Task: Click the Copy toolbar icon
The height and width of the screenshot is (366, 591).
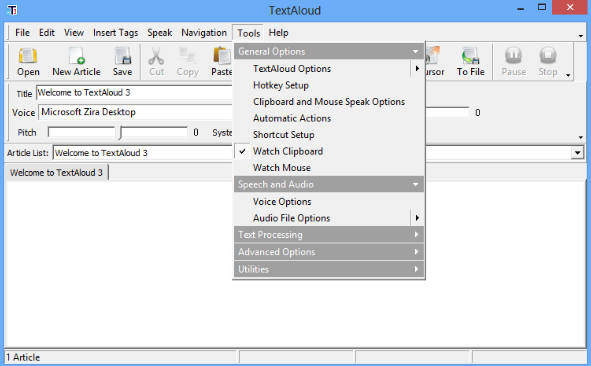Action: point(187,56)
